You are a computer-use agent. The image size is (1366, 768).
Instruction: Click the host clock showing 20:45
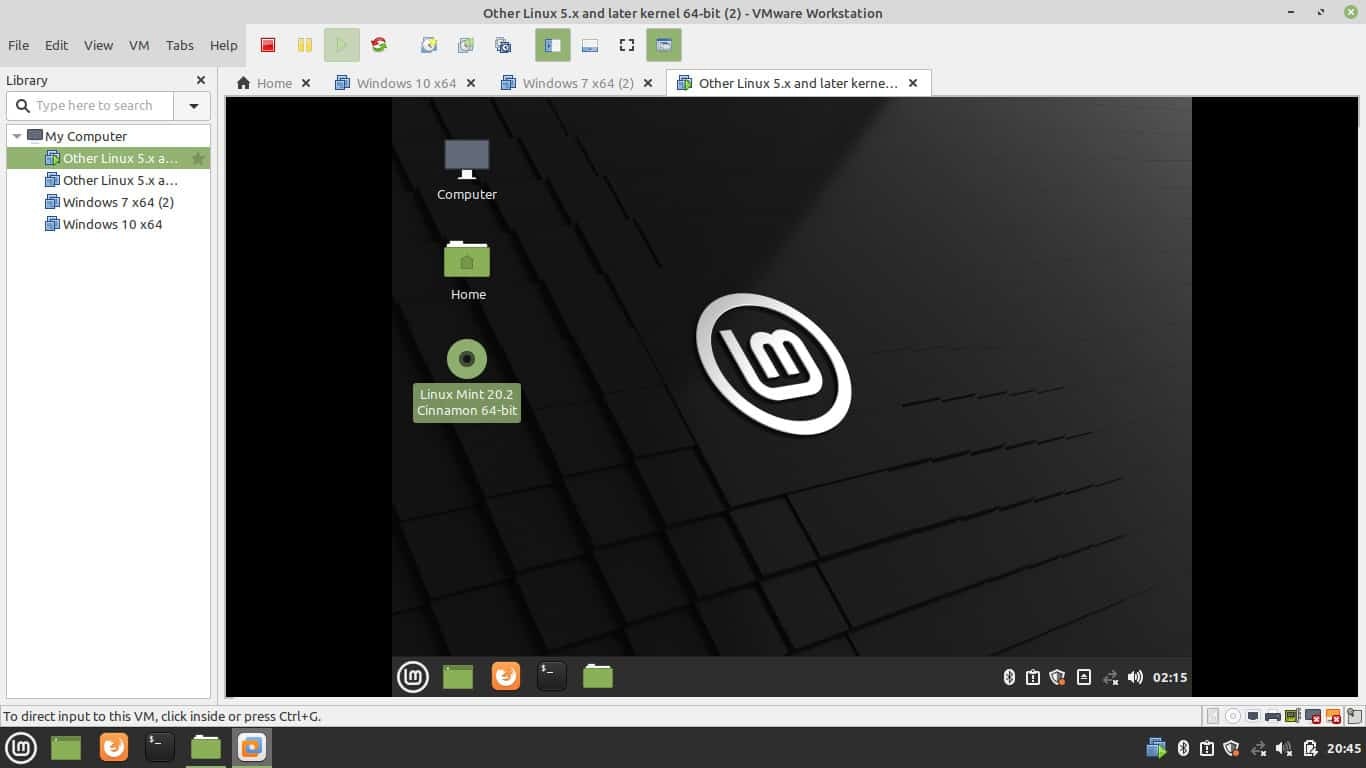[x=1344, y=748]
